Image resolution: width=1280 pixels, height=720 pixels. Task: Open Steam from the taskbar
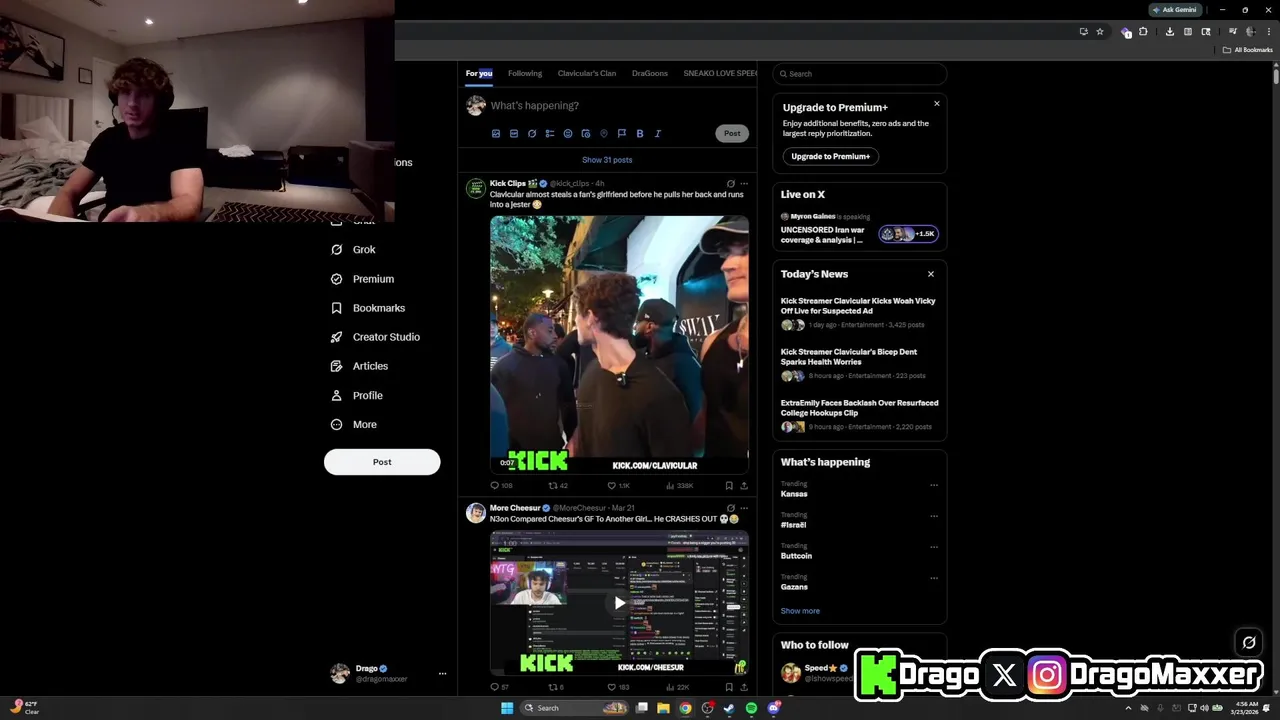click(x=729, y=708)
